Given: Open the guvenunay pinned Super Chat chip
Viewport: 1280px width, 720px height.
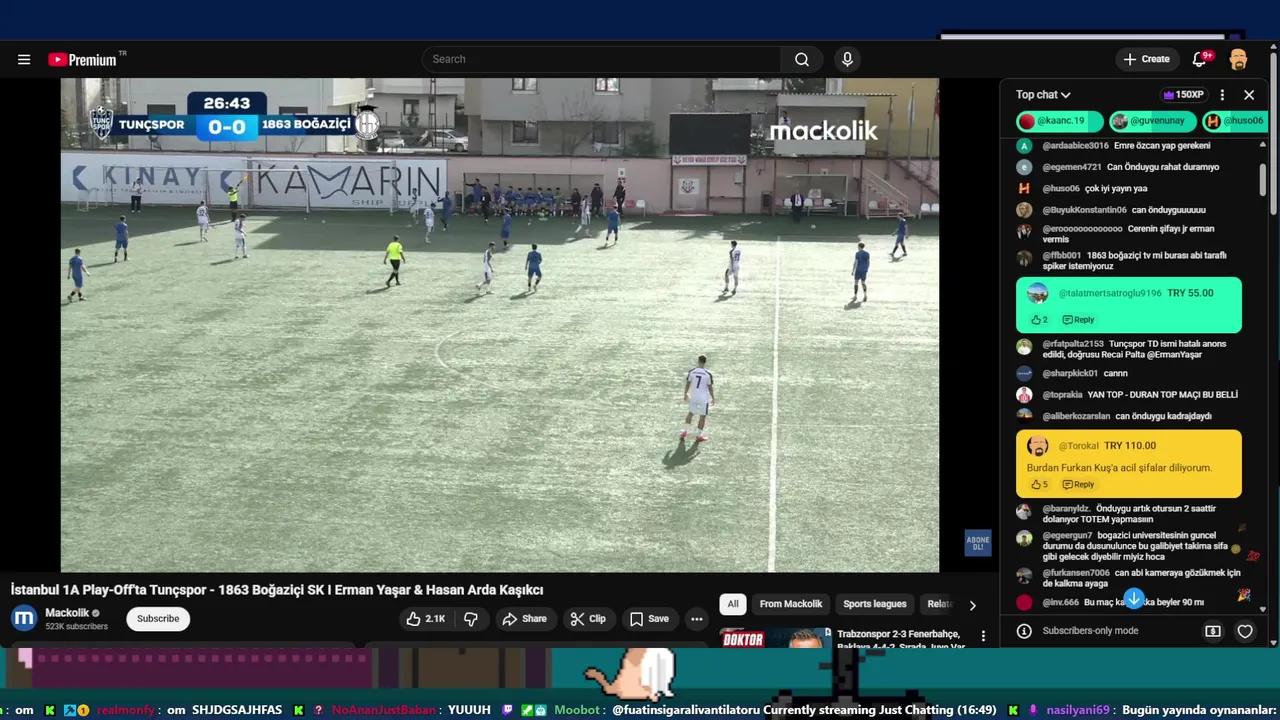Looking at the screenshot, I should click(1152, 121).
